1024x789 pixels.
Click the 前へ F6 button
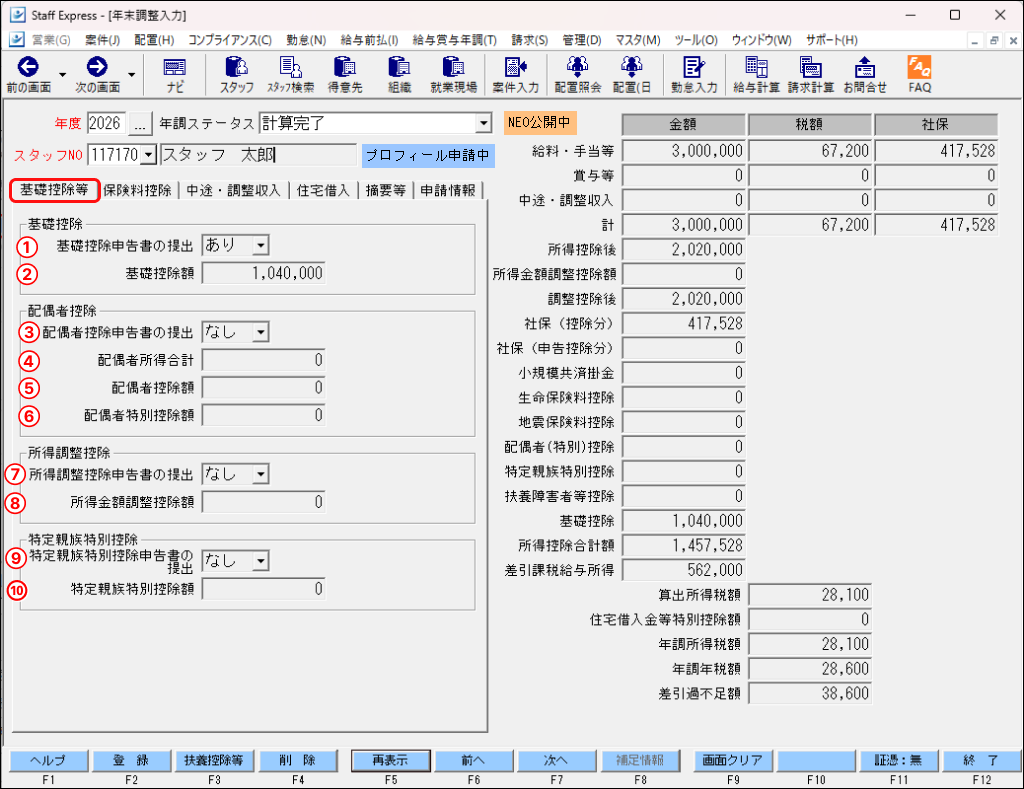point(473,760)
